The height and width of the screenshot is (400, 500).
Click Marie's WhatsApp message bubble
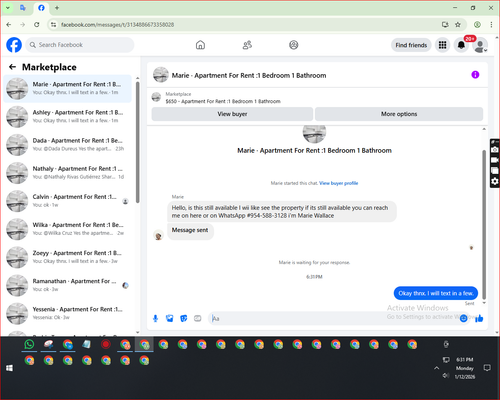pyautogui.click(x=282, y=212)
